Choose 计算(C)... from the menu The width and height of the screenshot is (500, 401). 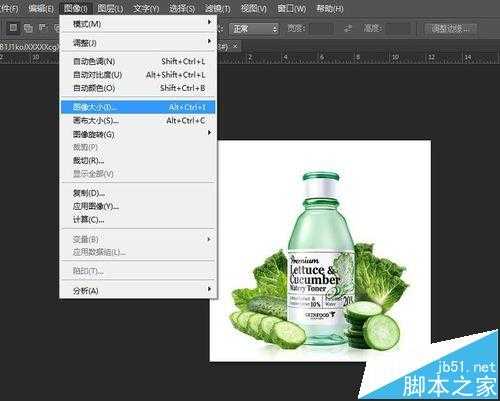click(138, 219)
